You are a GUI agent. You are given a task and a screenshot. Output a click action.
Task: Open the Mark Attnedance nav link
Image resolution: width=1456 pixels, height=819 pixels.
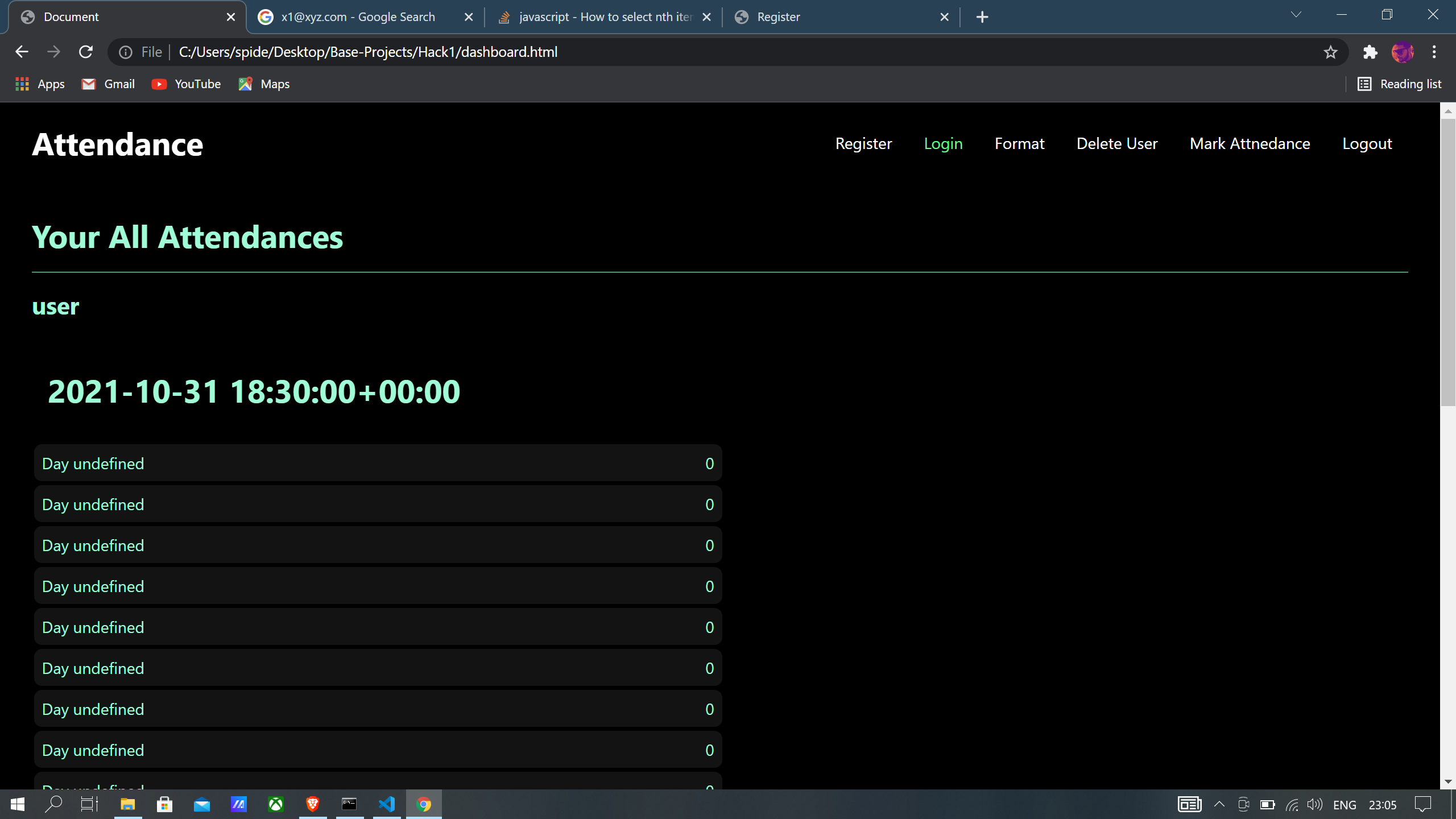(1250, 144)
